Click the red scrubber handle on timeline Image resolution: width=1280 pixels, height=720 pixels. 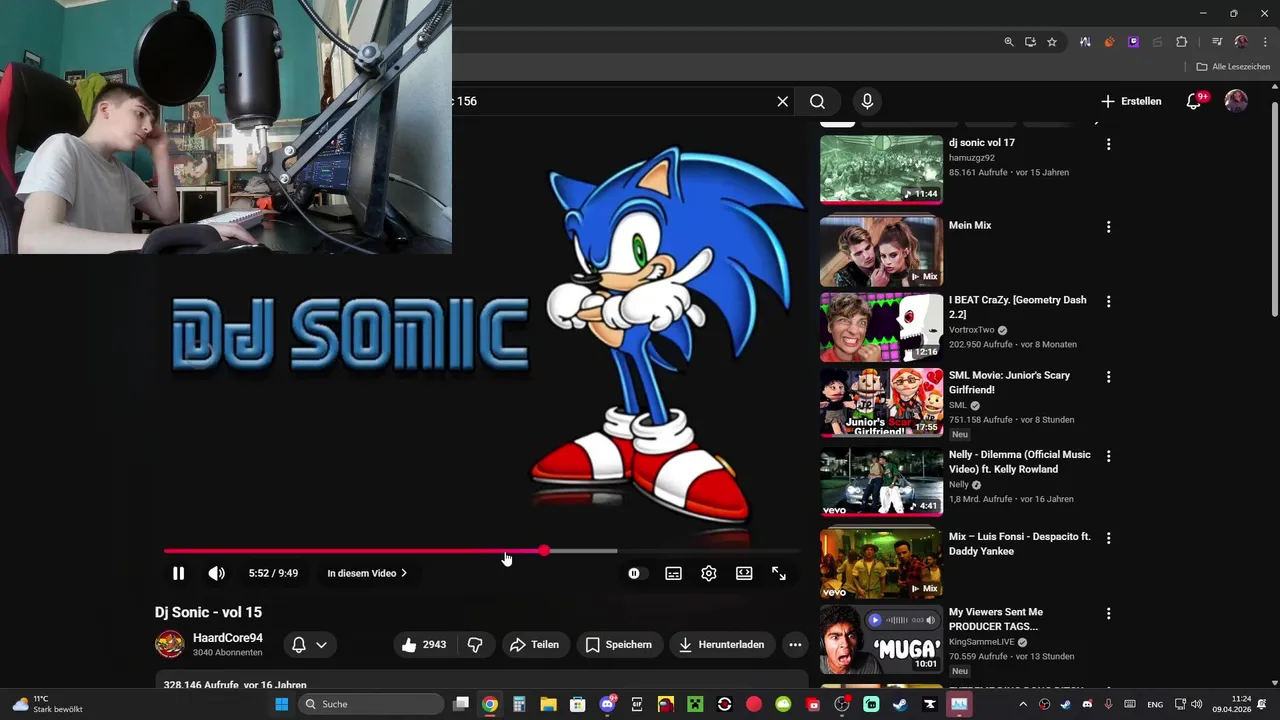pos(543,551)
